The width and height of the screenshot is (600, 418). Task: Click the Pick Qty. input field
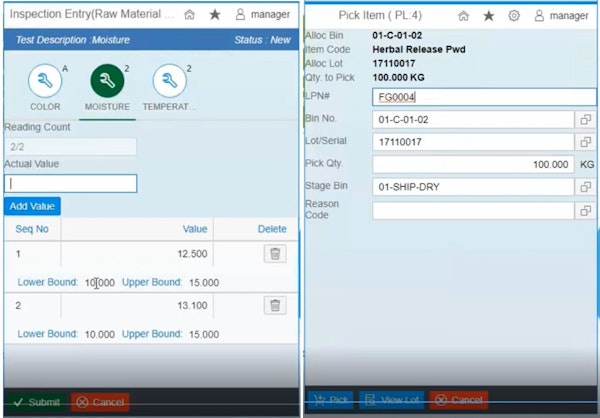(x=473, y=165)
